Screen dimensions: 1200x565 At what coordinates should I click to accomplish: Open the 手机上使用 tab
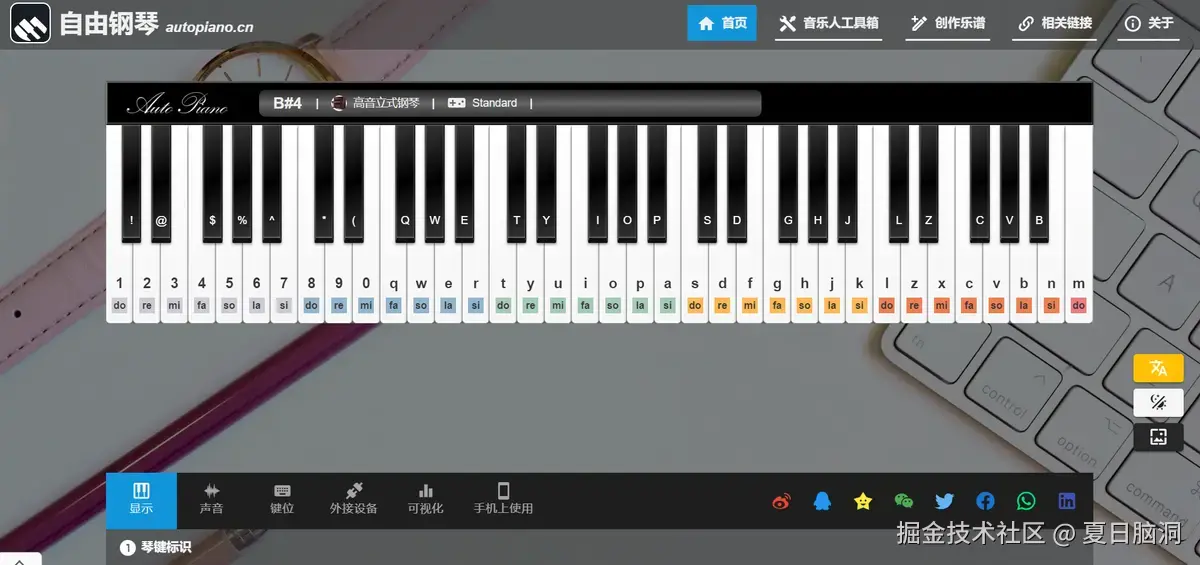(503, 500)
